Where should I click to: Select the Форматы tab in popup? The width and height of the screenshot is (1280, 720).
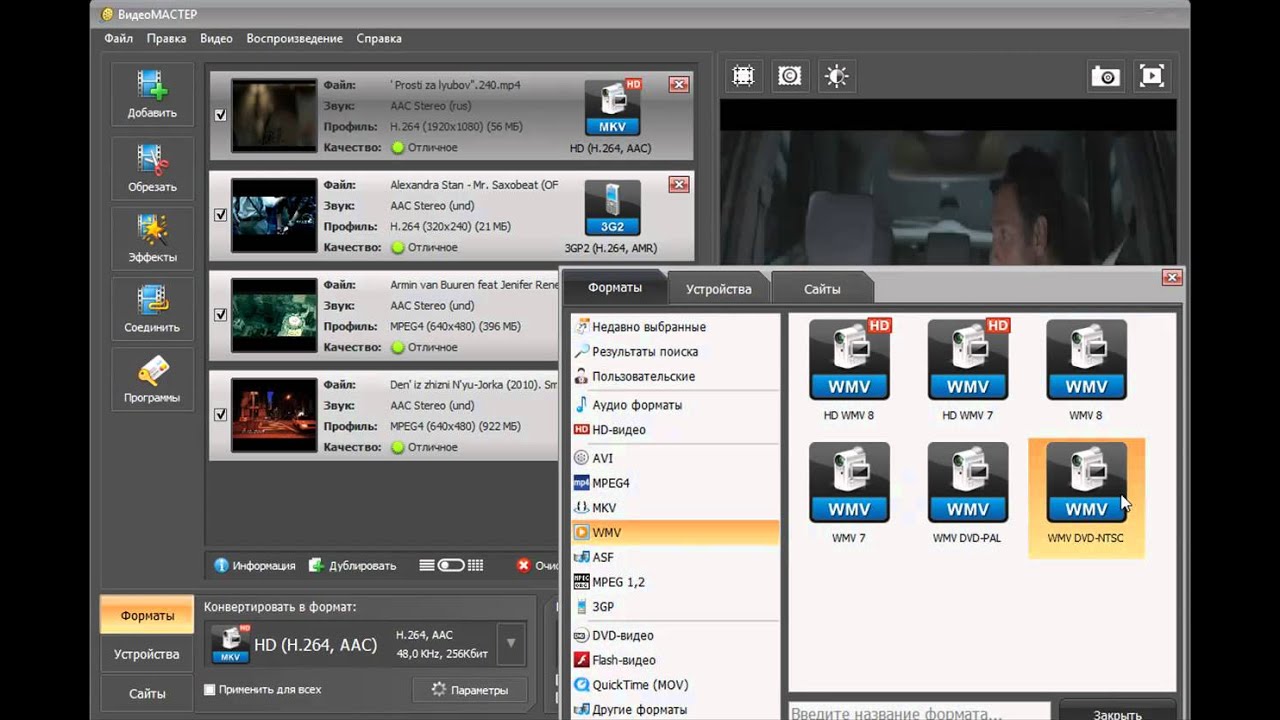pyautogui.click(x=615, y=287)
